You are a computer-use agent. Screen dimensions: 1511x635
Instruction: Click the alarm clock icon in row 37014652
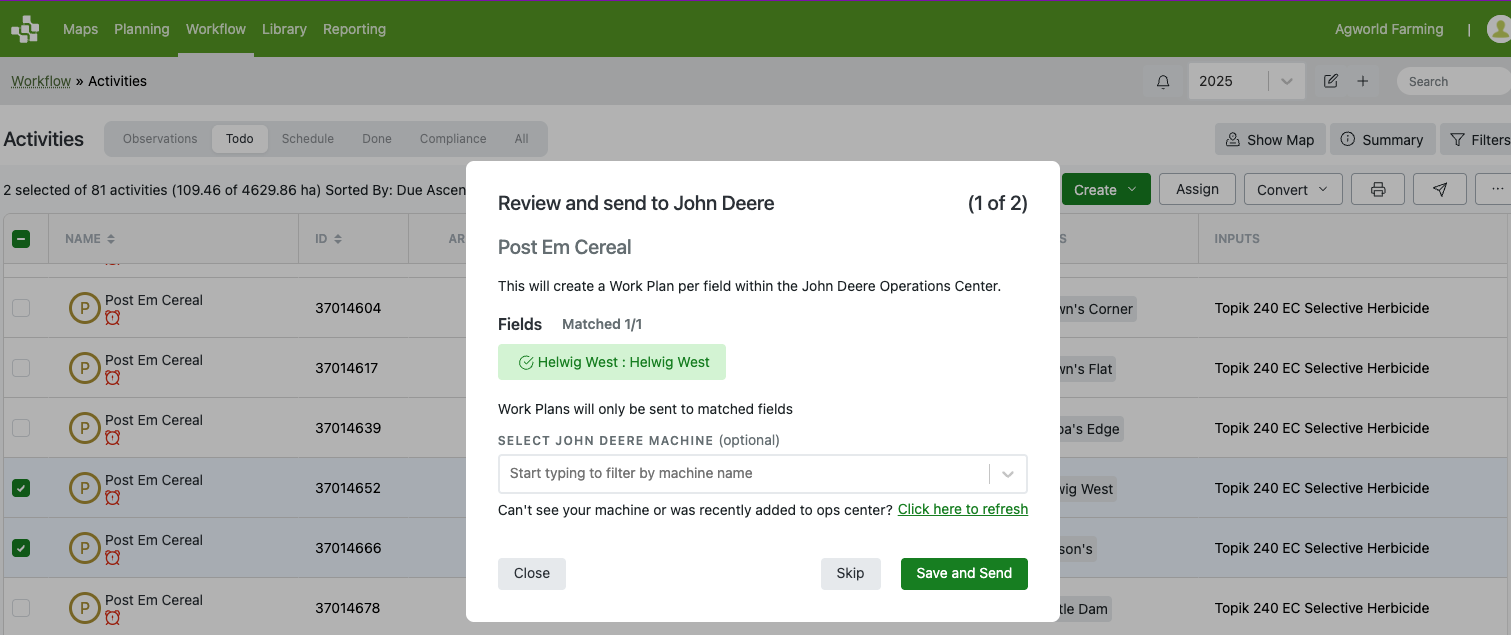click(113, 498)
